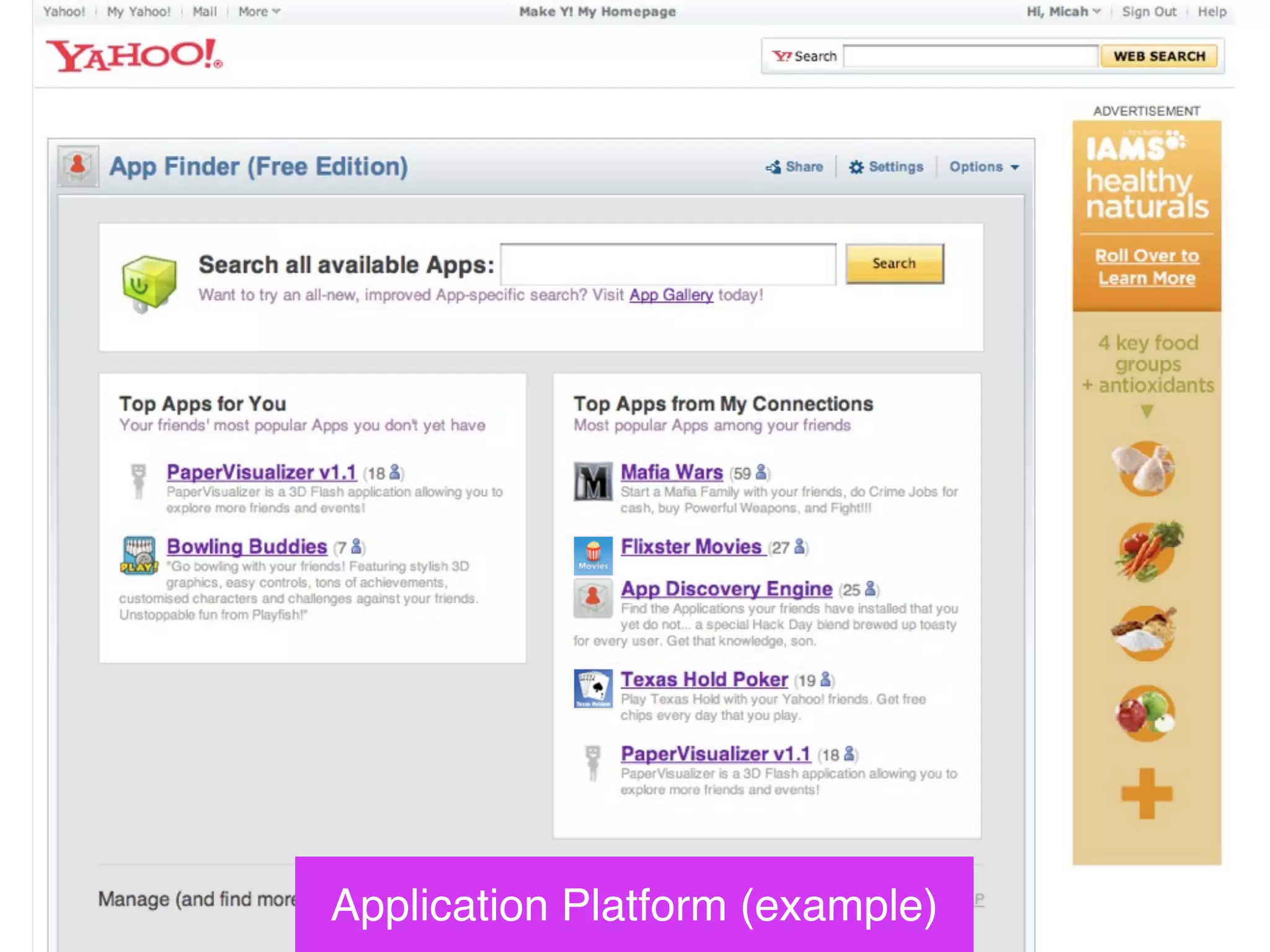
Task: Go to My Yahoo! in top navigation
Action: point(138,11)
